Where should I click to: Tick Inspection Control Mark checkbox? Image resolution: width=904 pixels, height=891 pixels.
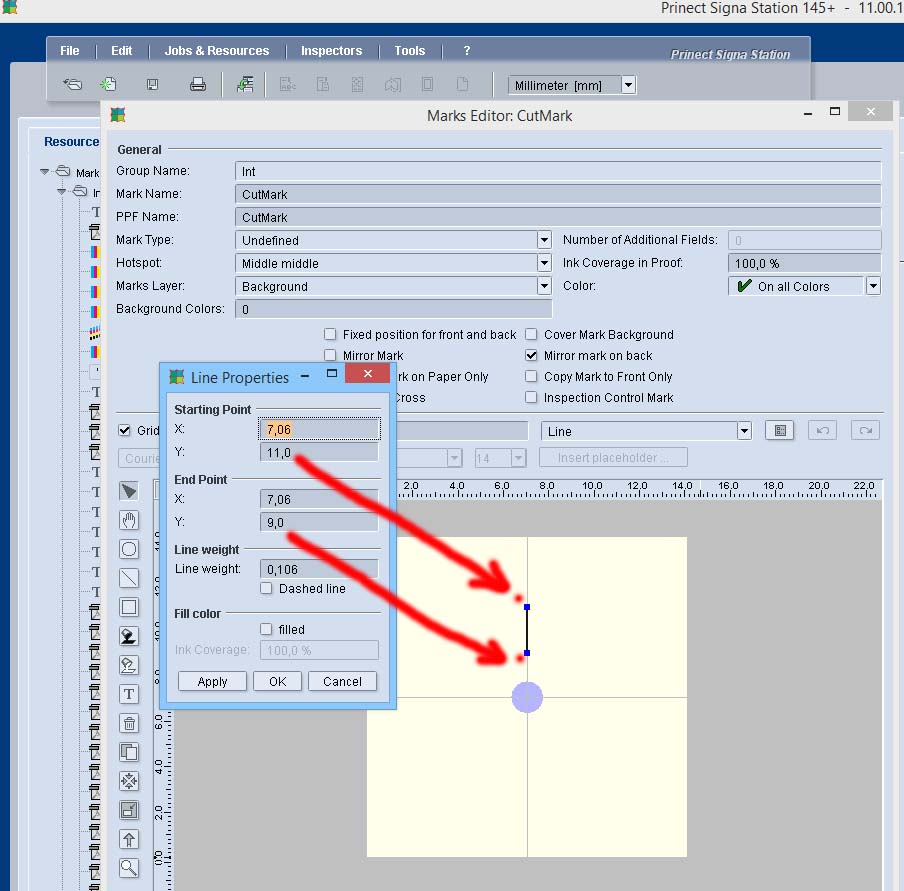point(531,397)
